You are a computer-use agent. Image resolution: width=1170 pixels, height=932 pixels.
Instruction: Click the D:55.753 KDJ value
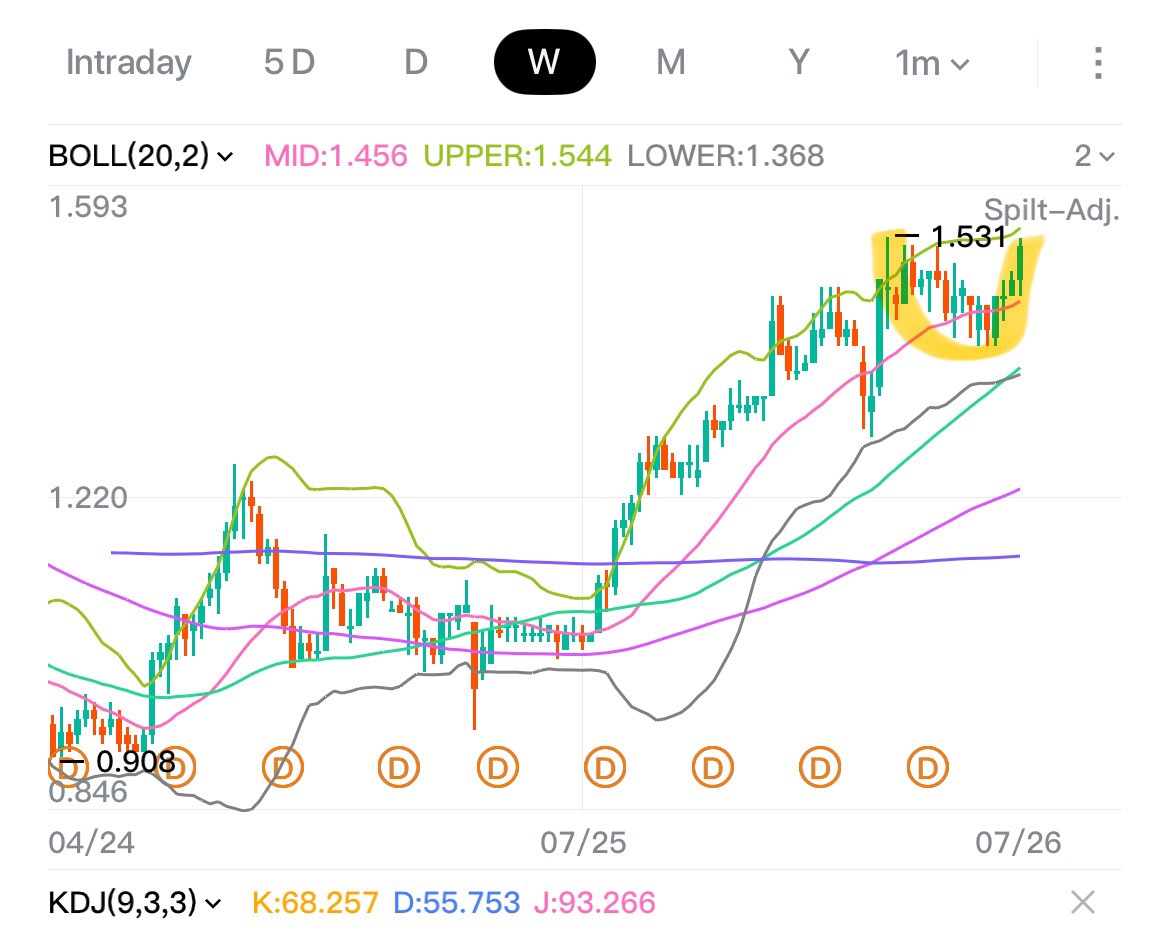click(x=456, y=903)
